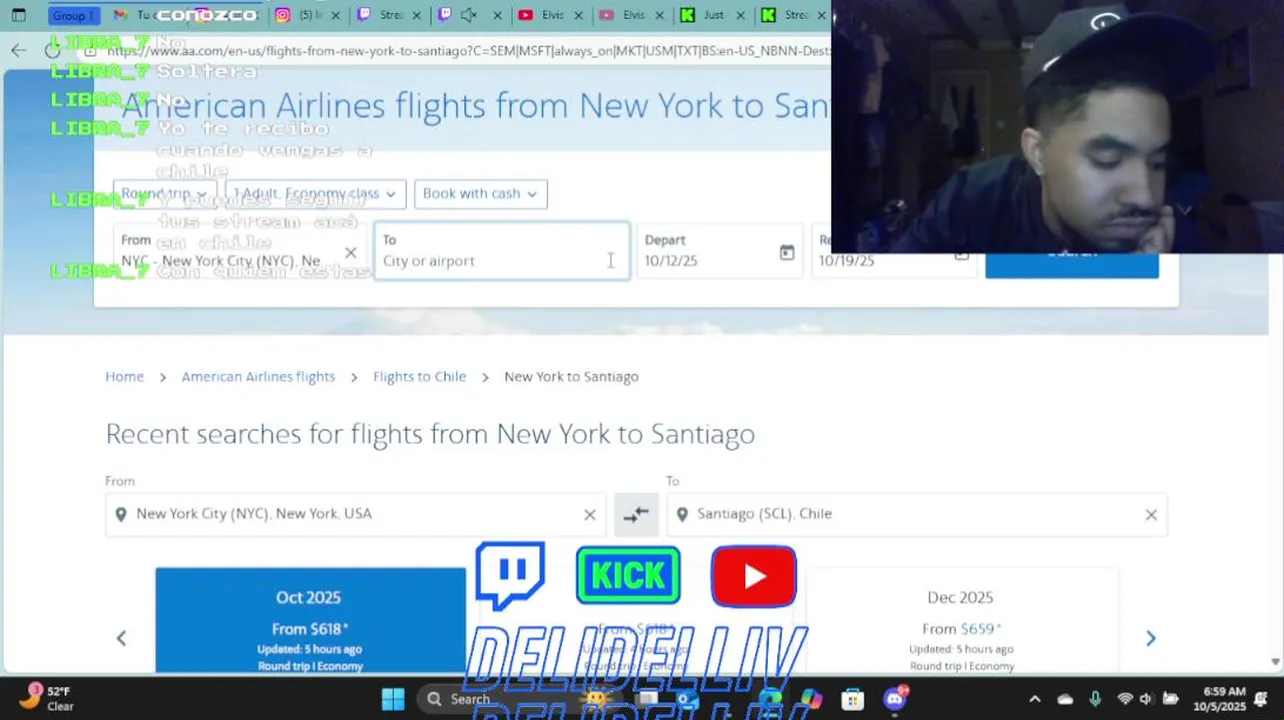Viewport: 1284px width, 720px height.
Task: Expand the Group 1 tab group
Action: (73, 15)
